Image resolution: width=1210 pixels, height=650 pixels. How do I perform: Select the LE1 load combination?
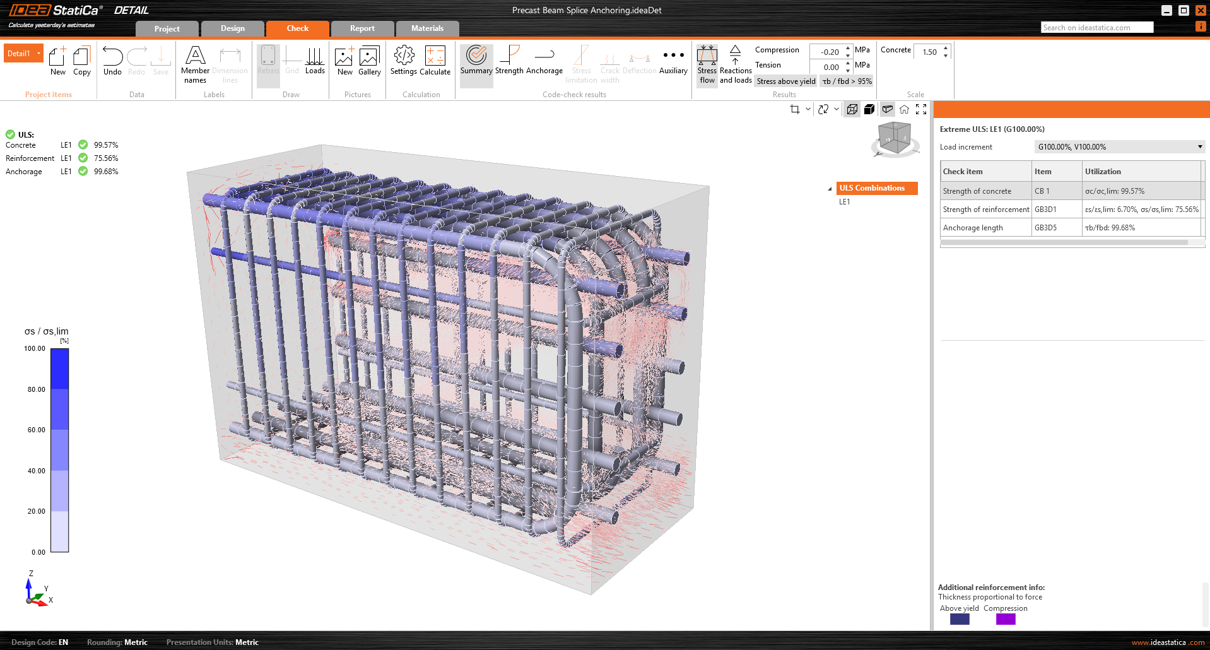point(845,202)
